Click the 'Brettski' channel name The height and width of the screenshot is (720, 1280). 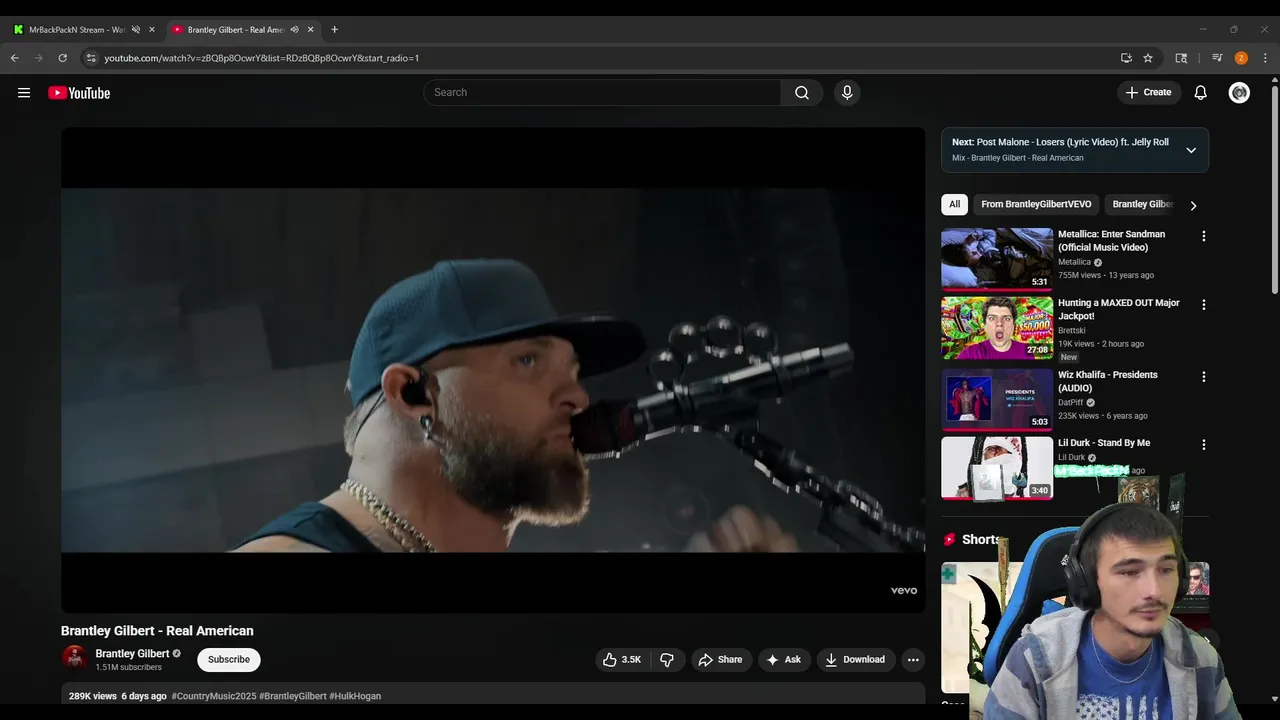click(x=1072, y=330)
